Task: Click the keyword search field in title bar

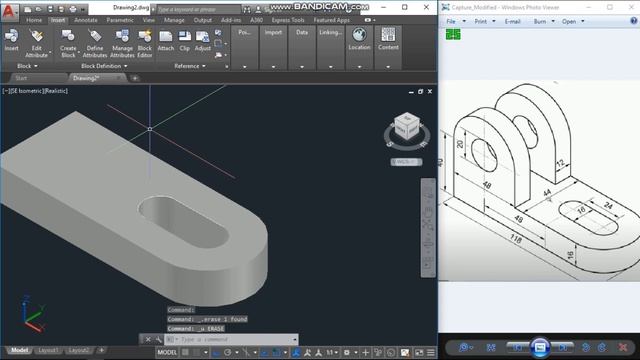Action: (x=198, y=9)
